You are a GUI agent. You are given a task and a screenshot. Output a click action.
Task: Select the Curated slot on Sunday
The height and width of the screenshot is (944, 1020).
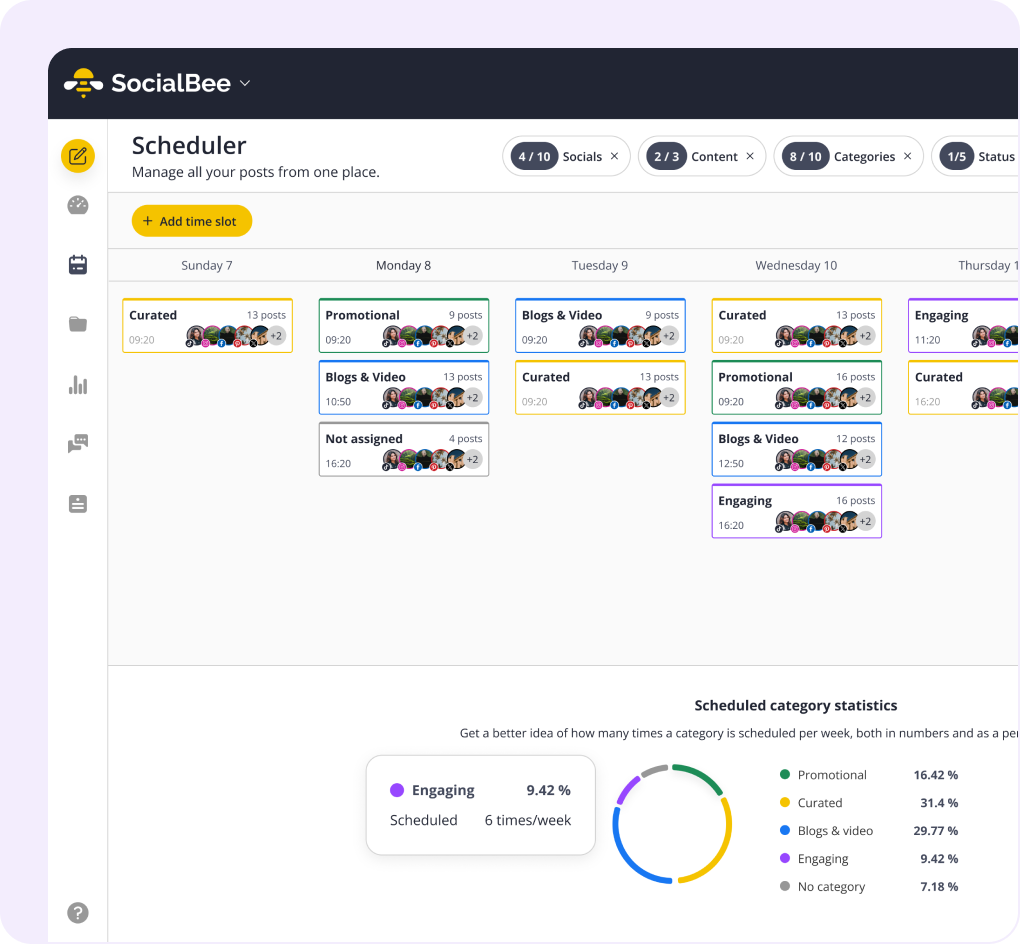[207, 325]
